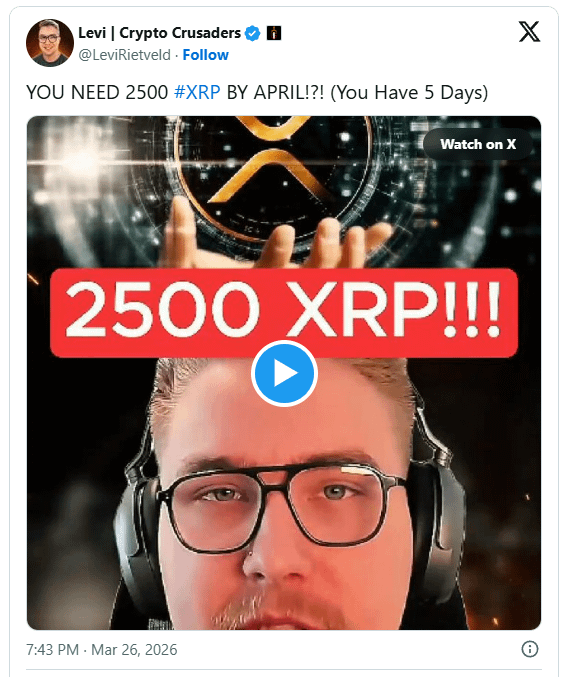The width and height of the screenshot is (565, 677).
Task: Click the tweet text YOU NEED 2500
Action: click(x=97, y=92)
